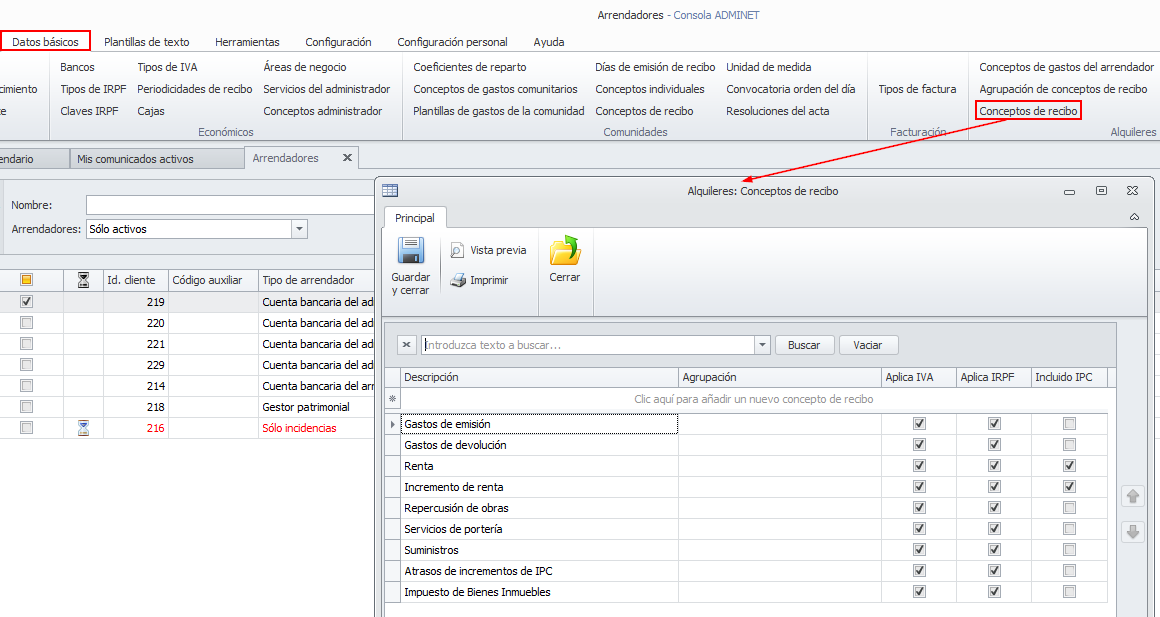Click the hourglass column header in Arrendadores
The width and height of the screenshot is (1160, 617).
84,280
